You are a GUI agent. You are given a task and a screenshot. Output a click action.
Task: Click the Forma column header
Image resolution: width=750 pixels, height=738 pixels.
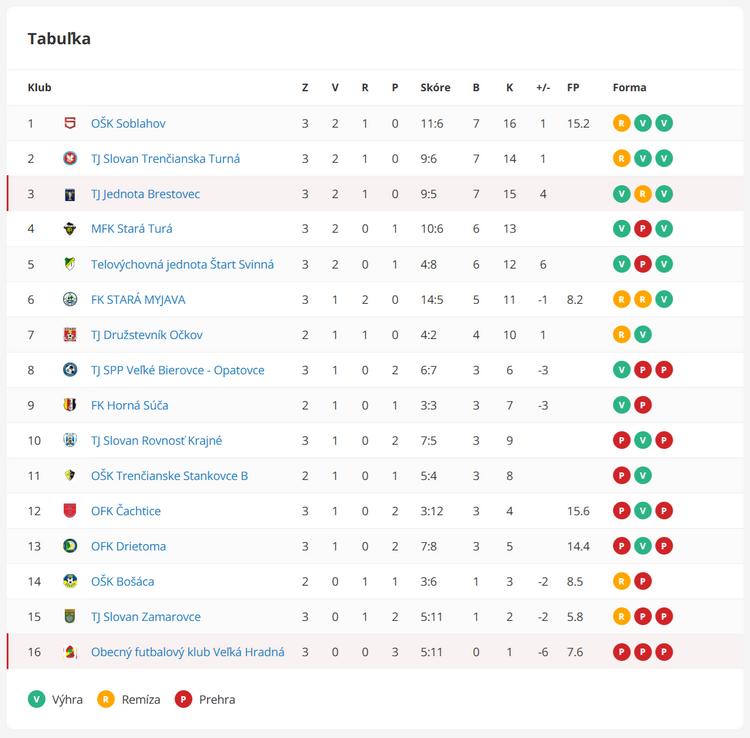click(629, 87)
